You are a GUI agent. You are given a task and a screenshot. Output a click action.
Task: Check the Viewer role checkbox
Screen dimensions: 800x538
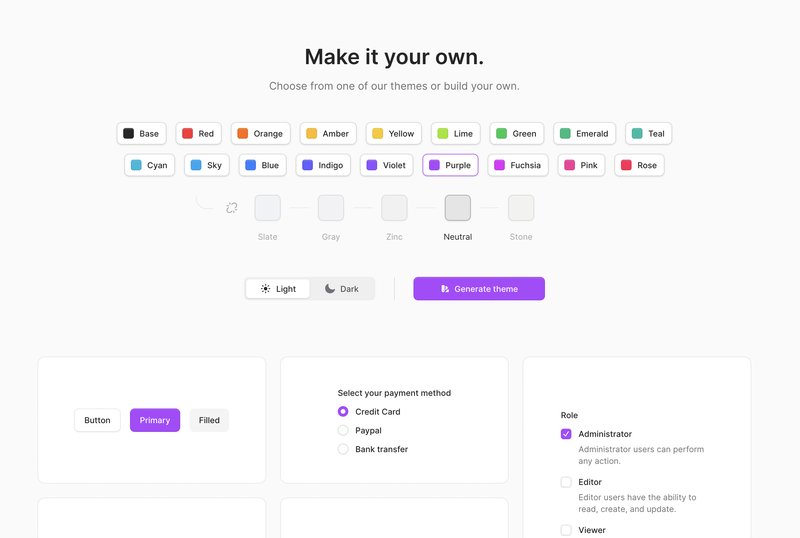[566, 530]
